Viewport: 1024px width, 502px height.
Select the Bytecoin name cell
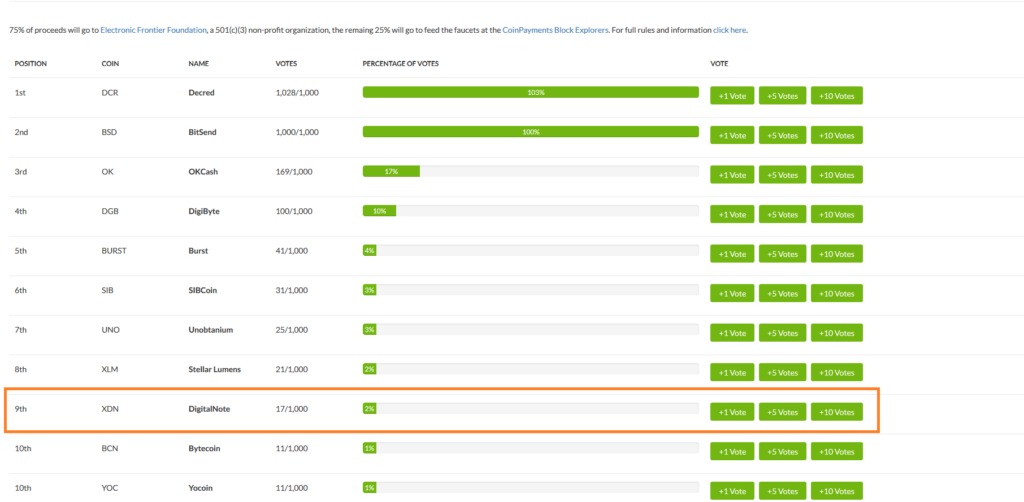click(x=204, y=448)
